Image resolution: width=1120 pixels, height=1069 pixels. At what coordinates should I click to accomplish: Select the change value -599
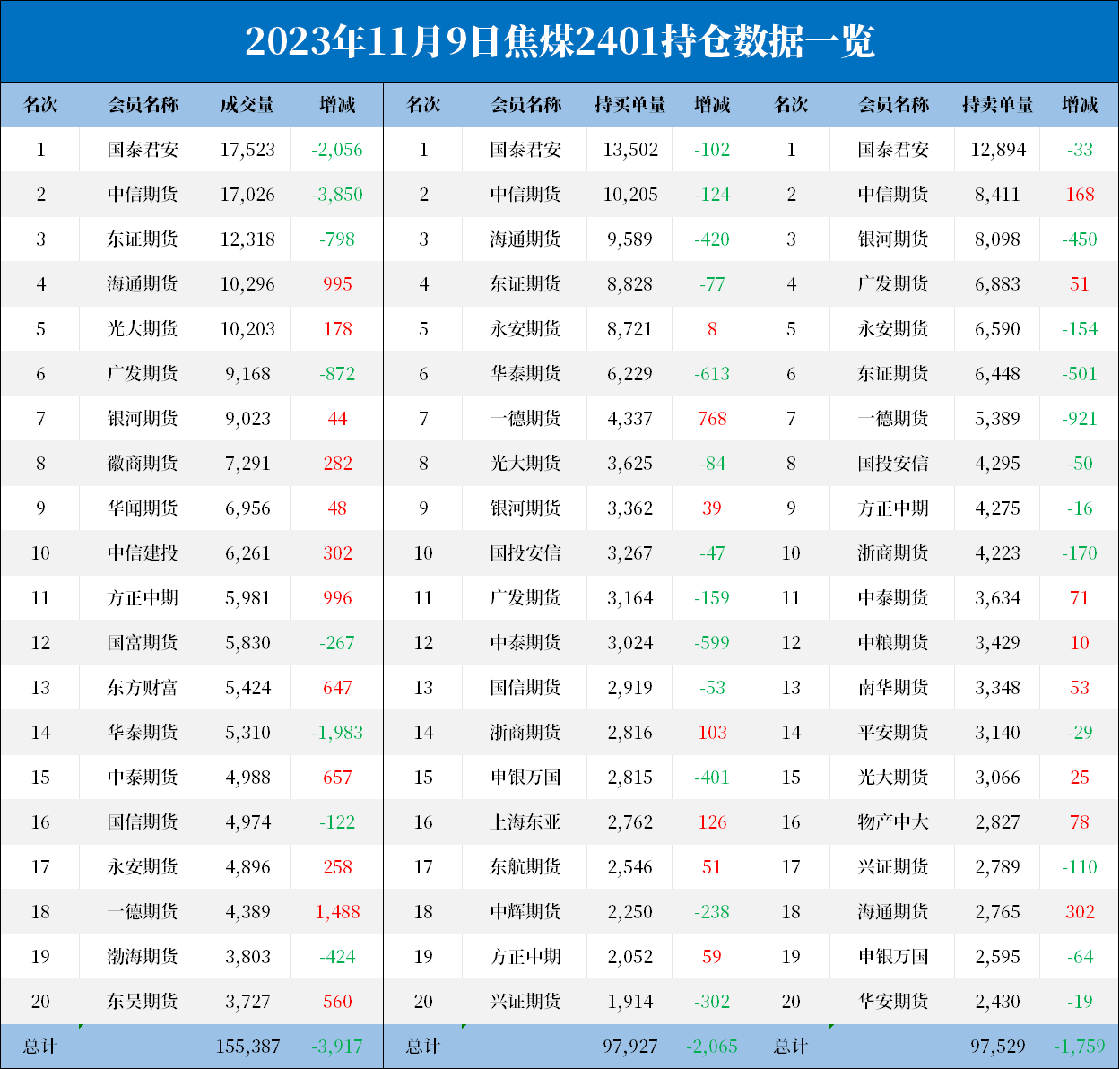pyautogui.click(x=712, y=643)
